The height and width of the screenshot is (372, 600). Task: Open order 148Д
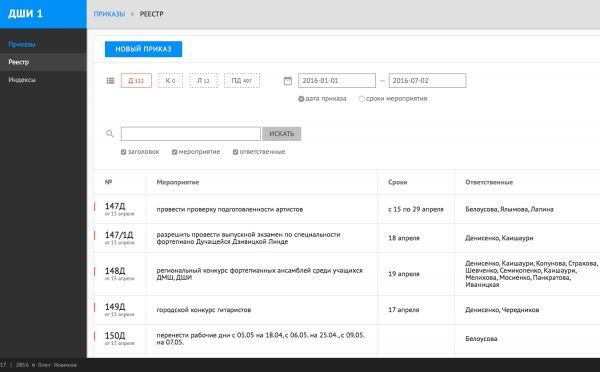pyautogui.click(x=115, y=271)
